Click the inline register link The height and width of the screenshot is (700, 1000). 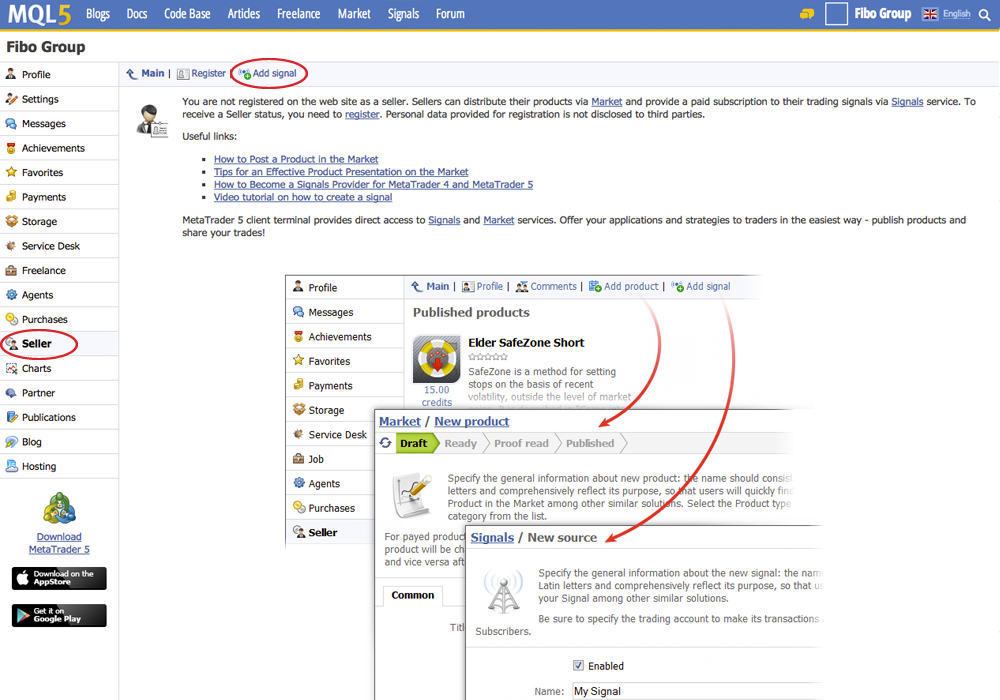[362, 114]
